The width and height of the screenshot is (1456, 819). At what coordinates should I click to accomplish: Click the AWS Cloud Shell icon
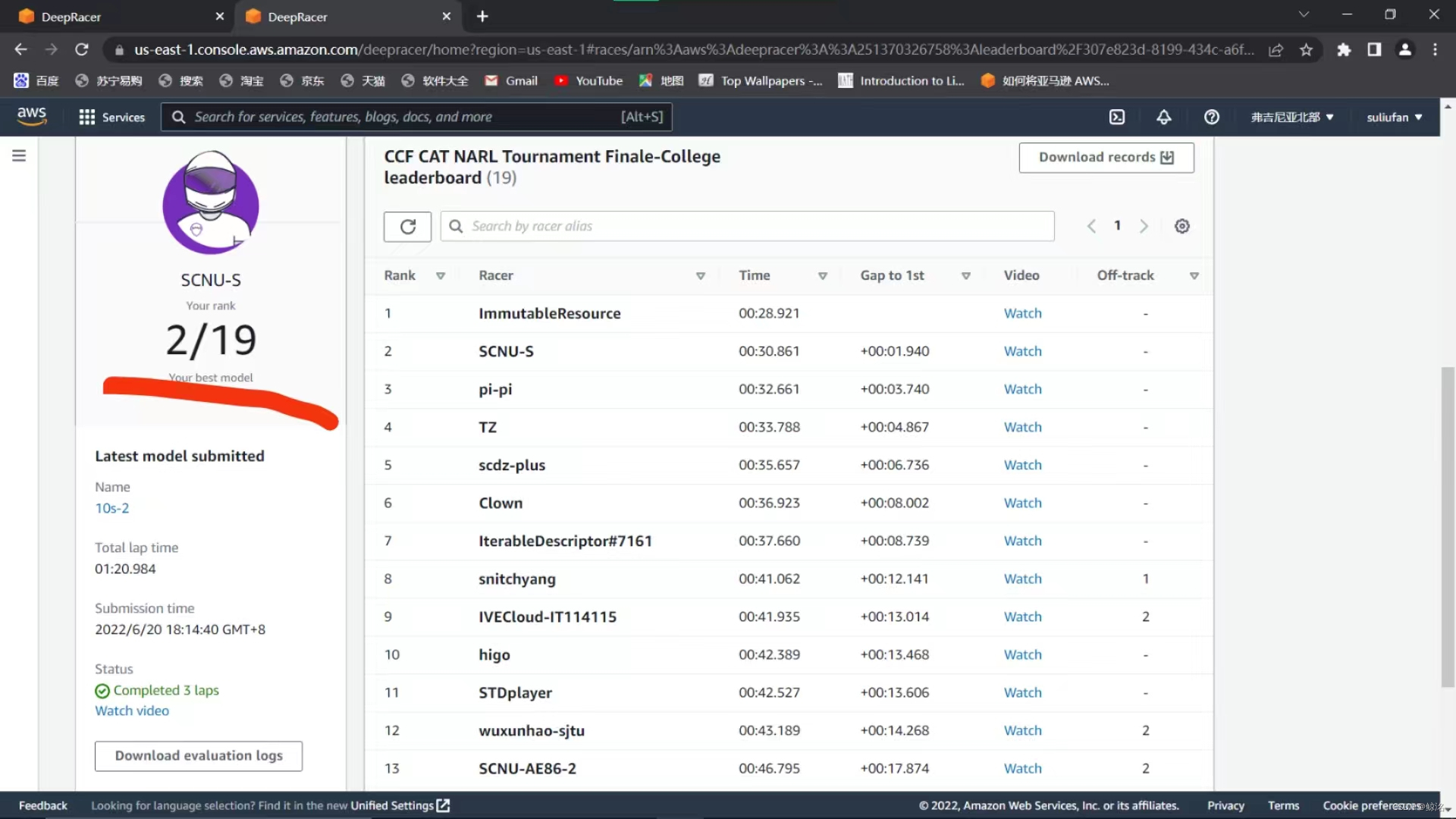point(1117,117)
